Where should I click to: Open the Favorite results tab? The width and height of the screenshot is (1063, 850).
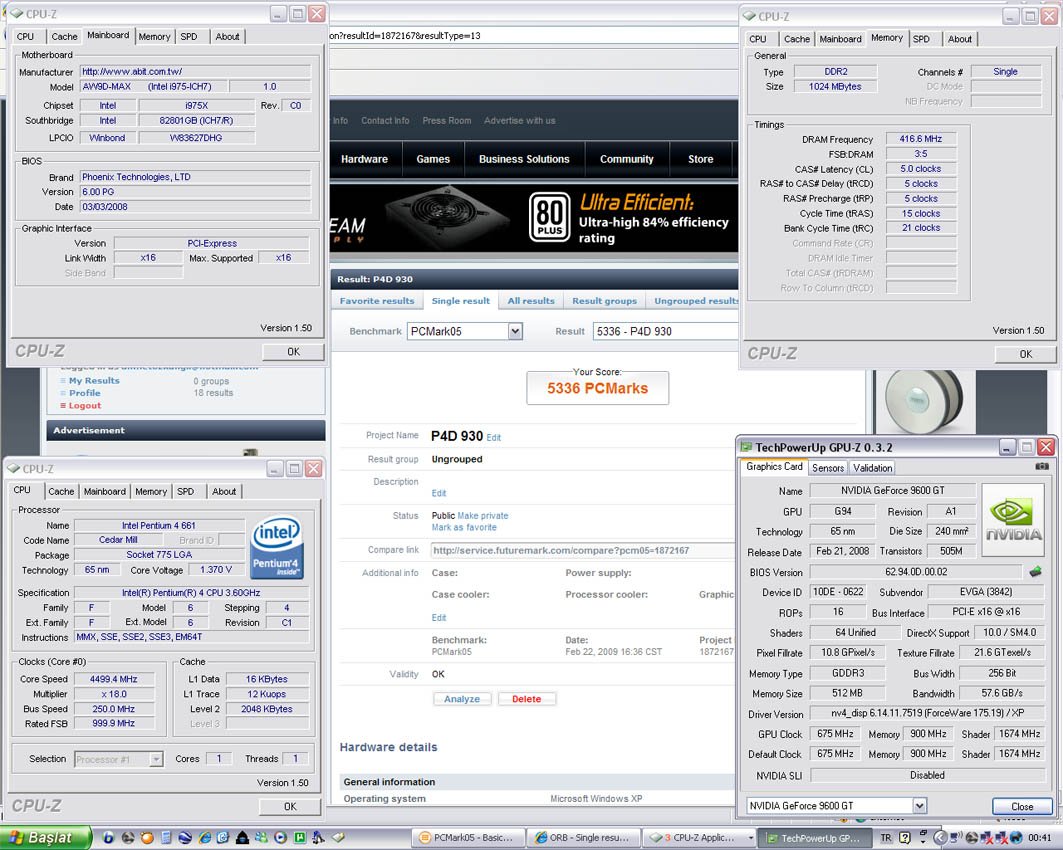pos(377,301)
